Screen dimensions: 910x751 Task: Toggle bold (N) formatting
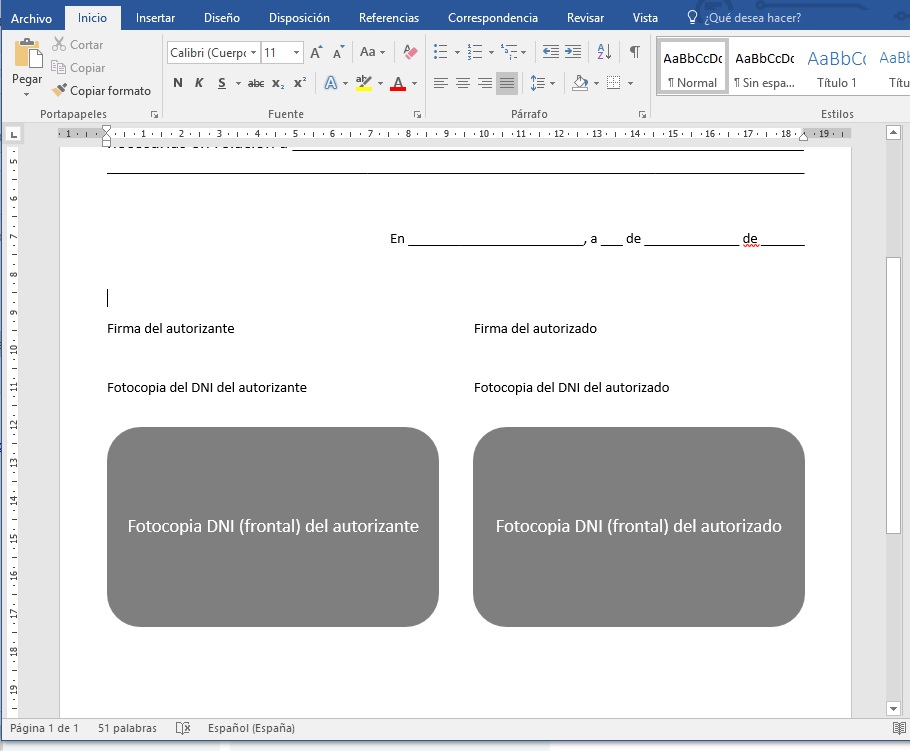(x=178, y=83)
